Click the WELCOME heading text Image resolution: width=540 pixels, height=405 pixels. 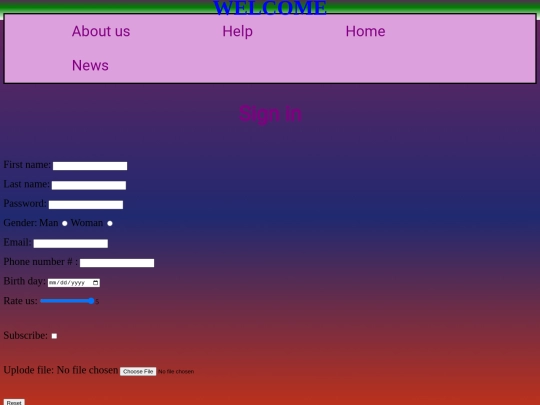coord(270,8)
